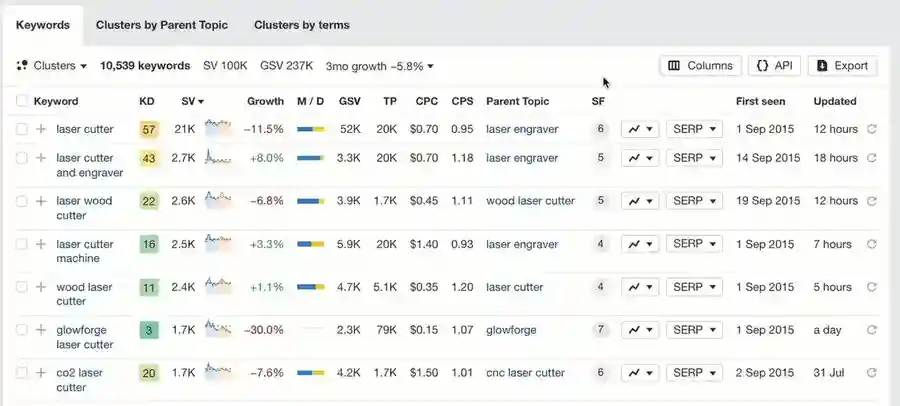Switch to Clusters by Parent Topic tab
The width and height of the screenshot is (900, 406).
coord(162,25)
